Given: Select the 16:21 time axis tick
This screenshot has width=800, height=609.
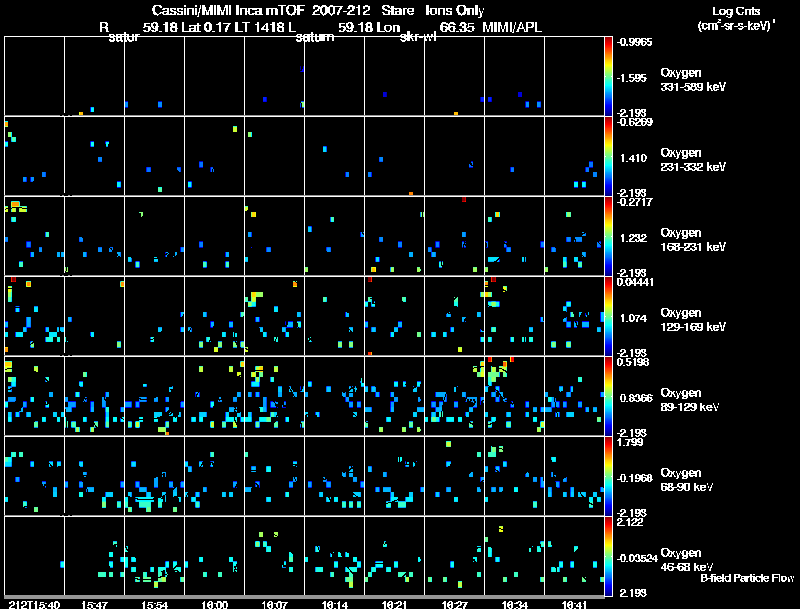Looking at the screenshot, I should 394,604.
